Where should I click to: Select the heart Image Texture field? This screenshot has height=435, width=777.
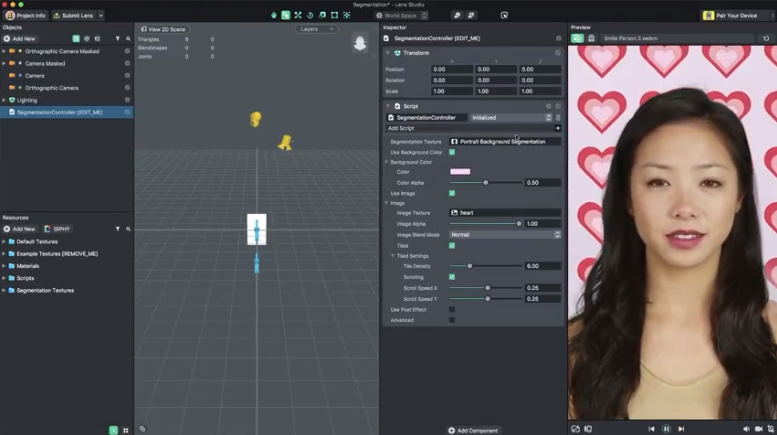pos(505,213)
